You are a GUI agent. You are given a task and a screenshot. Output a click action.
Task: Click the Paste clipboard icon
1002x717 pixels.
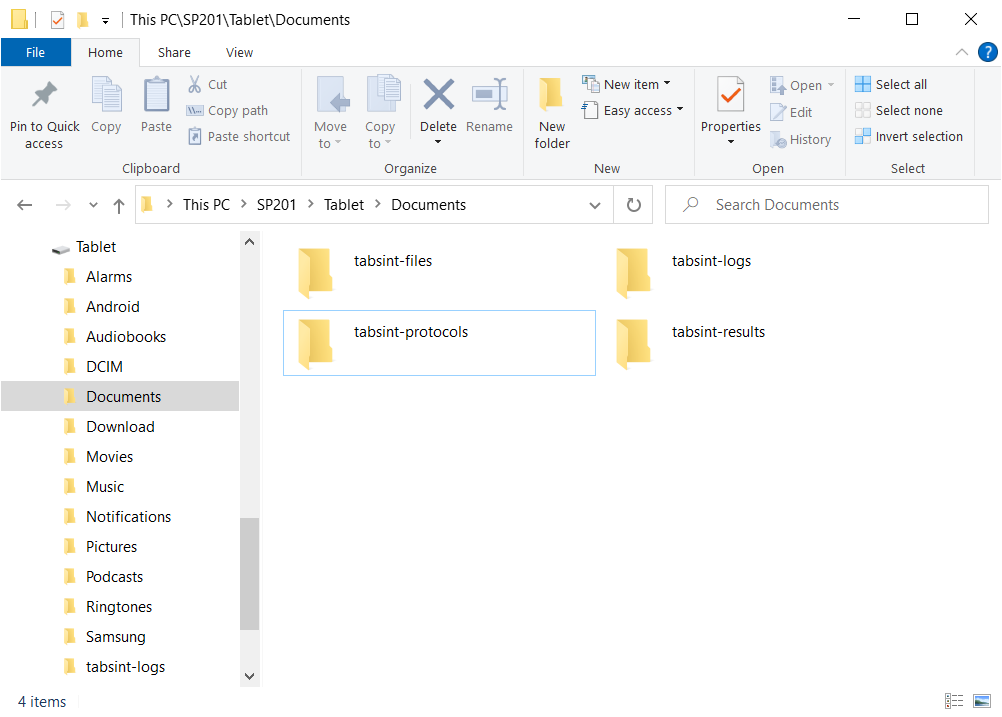[x=156, y=96]
